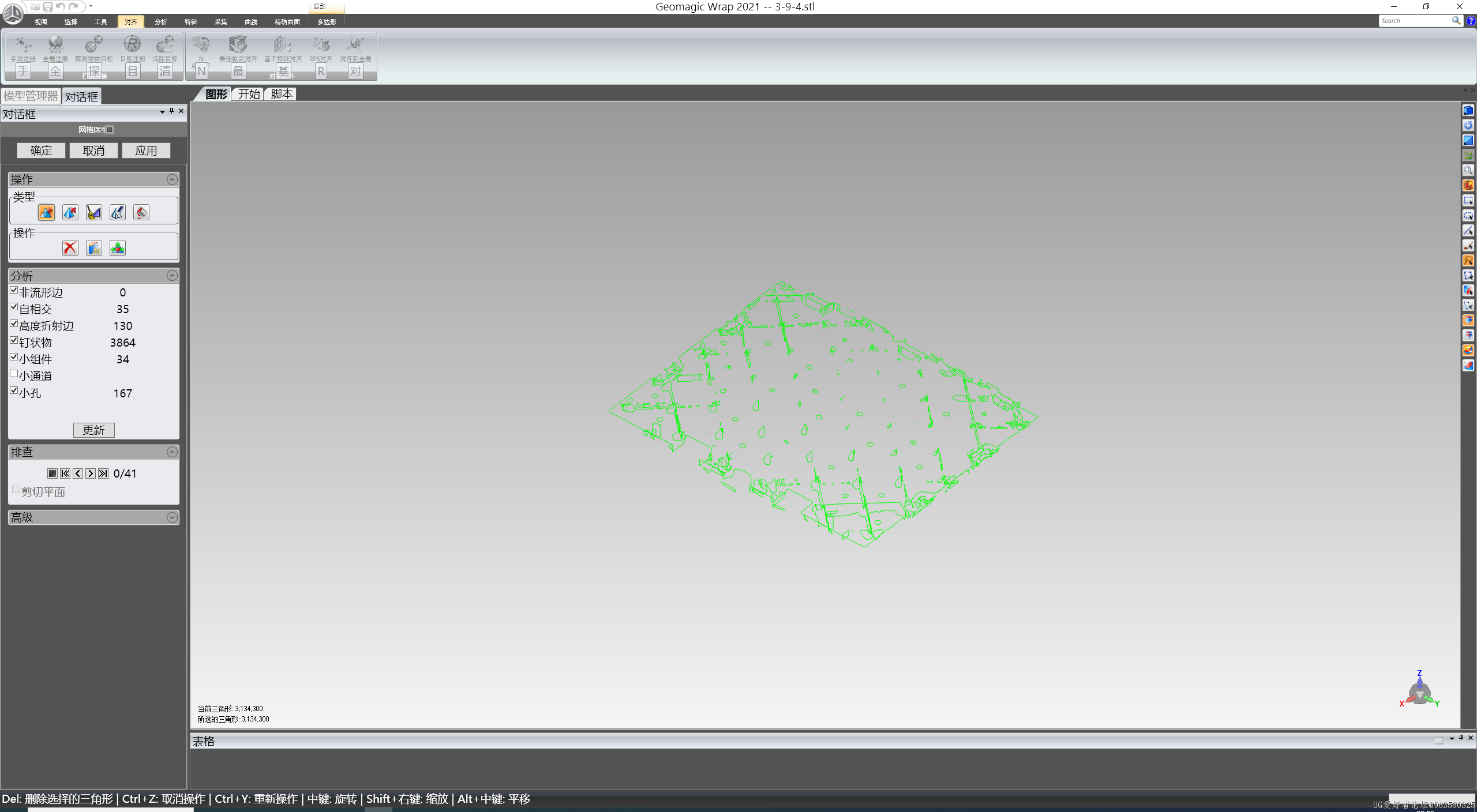The image size is (1477, 812).
Task: Toggle the 高度折射边 checkbox
Action: click(x=14, y=324)
